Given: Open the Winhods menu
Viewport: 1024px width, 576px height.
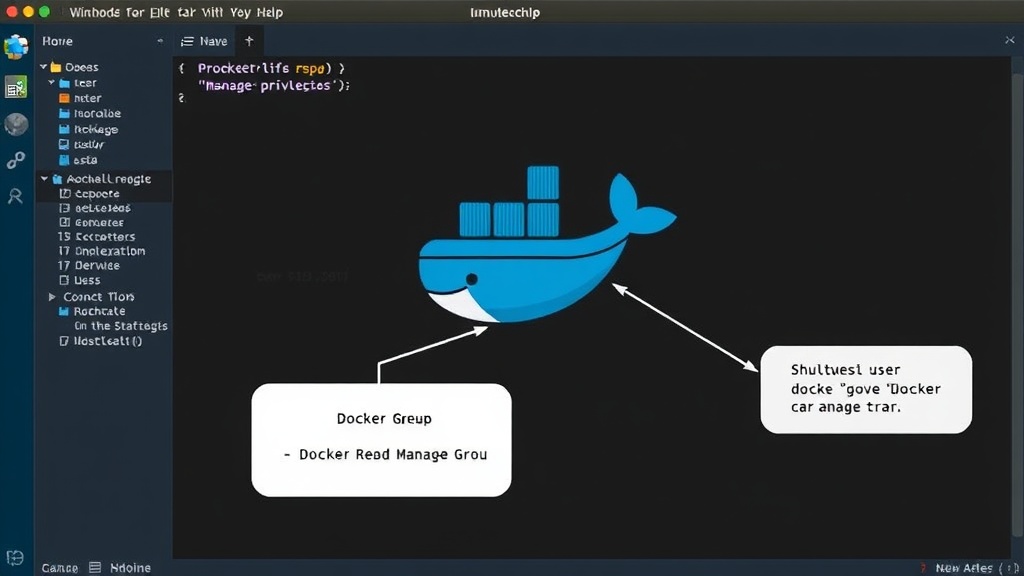Looking at the screenshot, I should point(95,12).
